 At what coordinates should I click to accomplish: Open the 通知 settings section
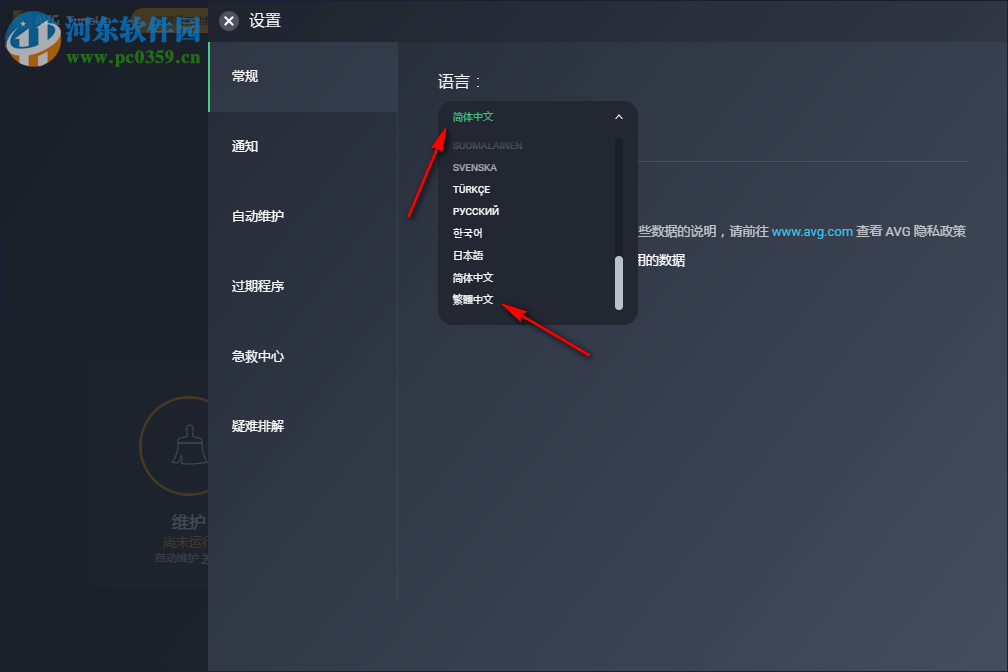(x=245, y=146)
